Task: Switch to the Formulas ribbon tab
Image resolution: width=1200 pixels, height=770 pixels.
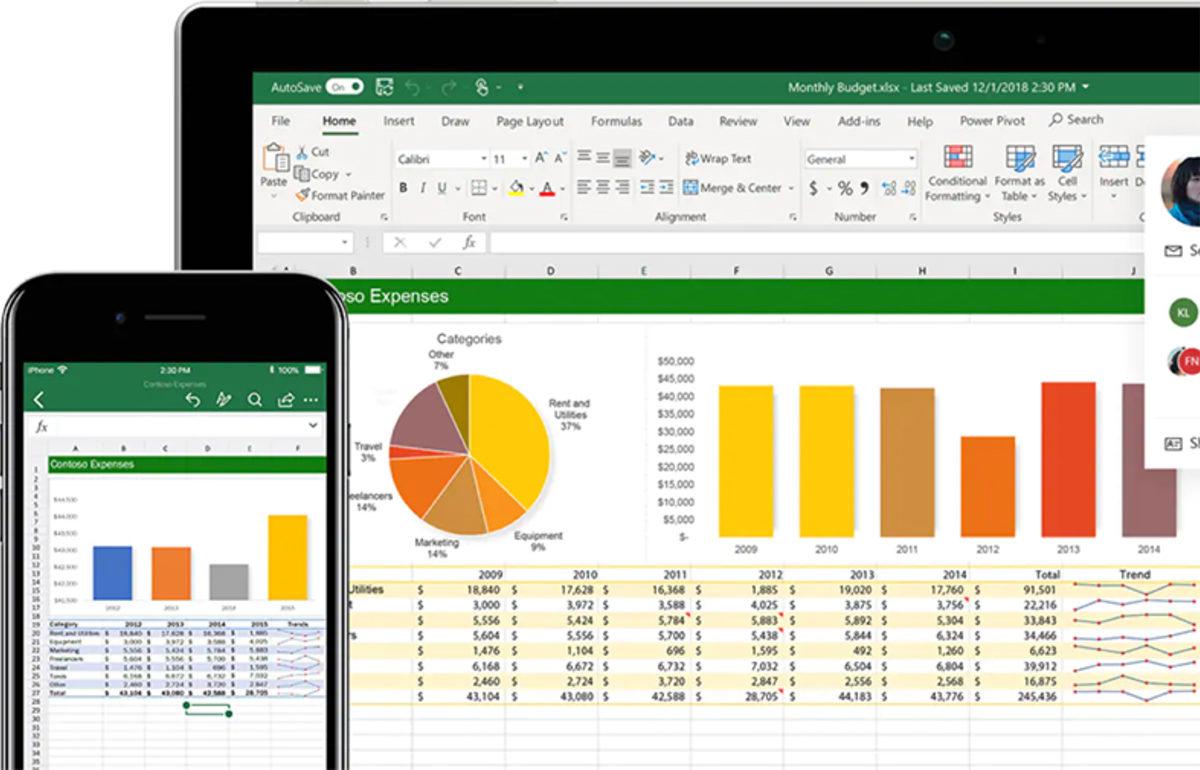Action: click(x=616, y=120)
